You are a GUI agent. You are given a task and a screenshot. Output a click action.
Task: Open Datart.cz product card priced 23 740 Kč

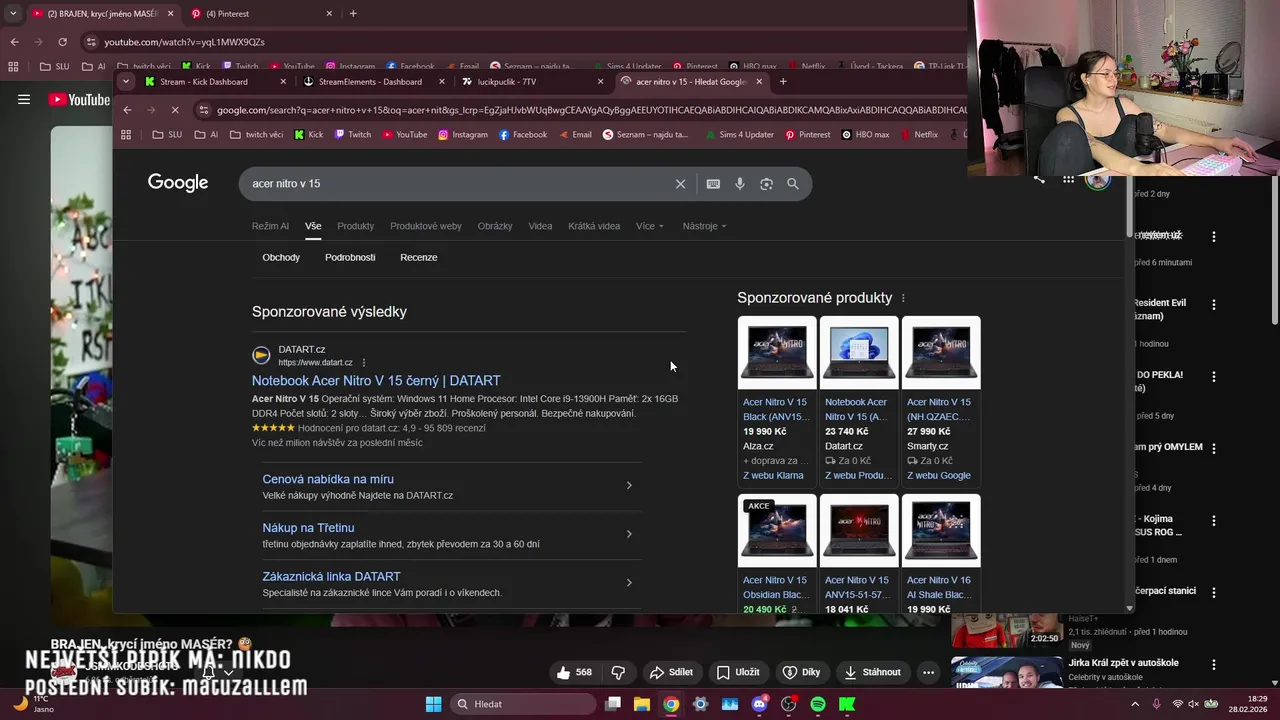point(859,401)
